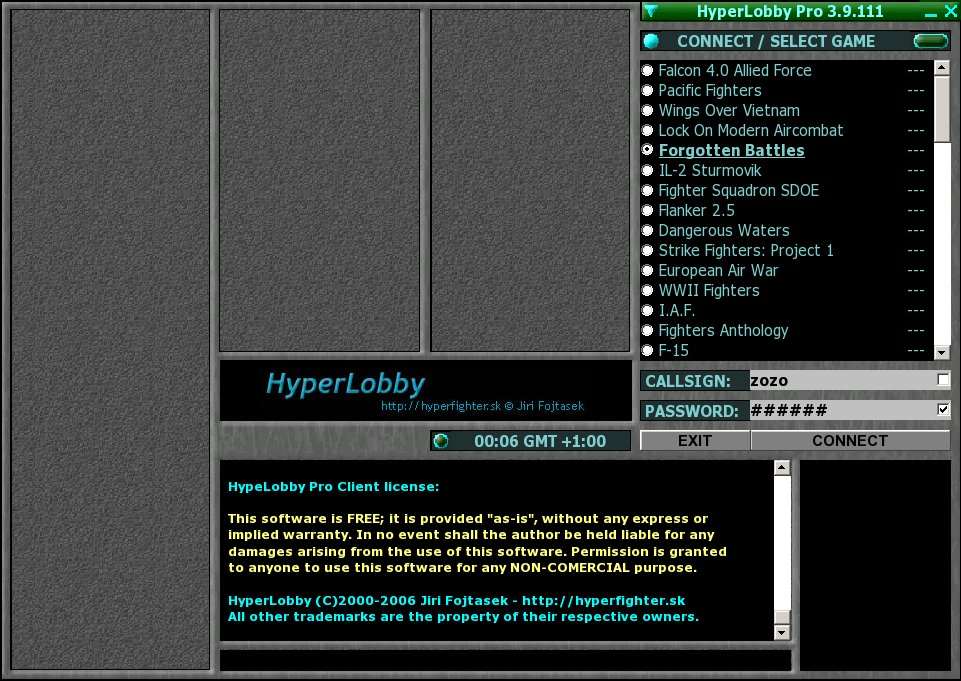Click the round indicator beside CONNECT / SELECT GAME
Image resolution: width=961 pixels, height=681 pixels.
coord(651,41)
